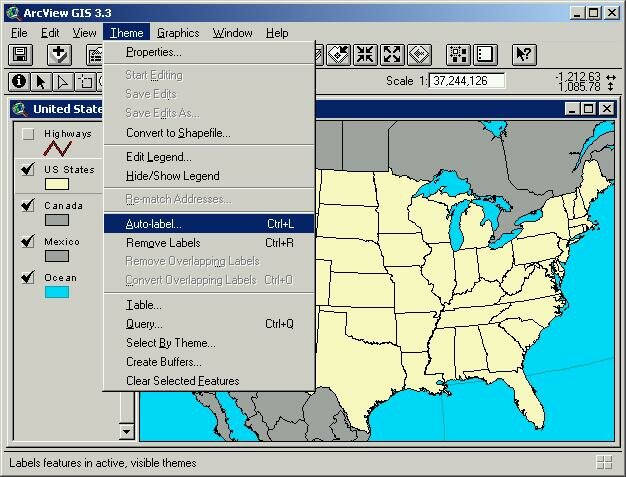Toggle the Highways theme checkbox
The height and width of the screenshot is (477, 626).
[28, 134]
